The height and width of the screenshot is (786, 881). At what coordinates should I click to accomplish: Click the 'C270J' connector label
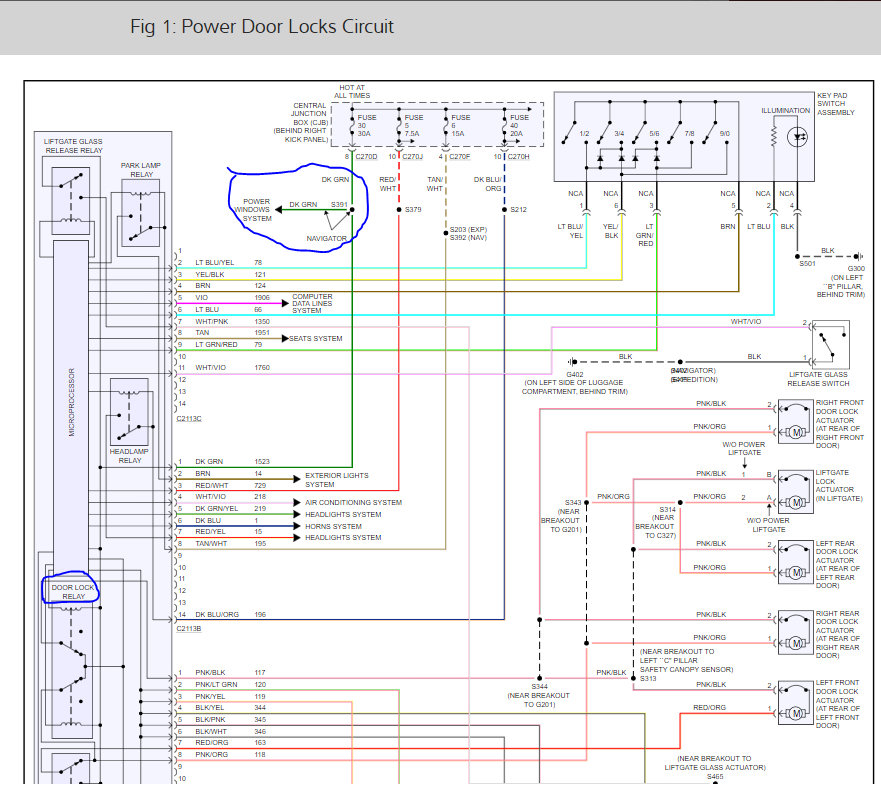(x=412, y=157)
